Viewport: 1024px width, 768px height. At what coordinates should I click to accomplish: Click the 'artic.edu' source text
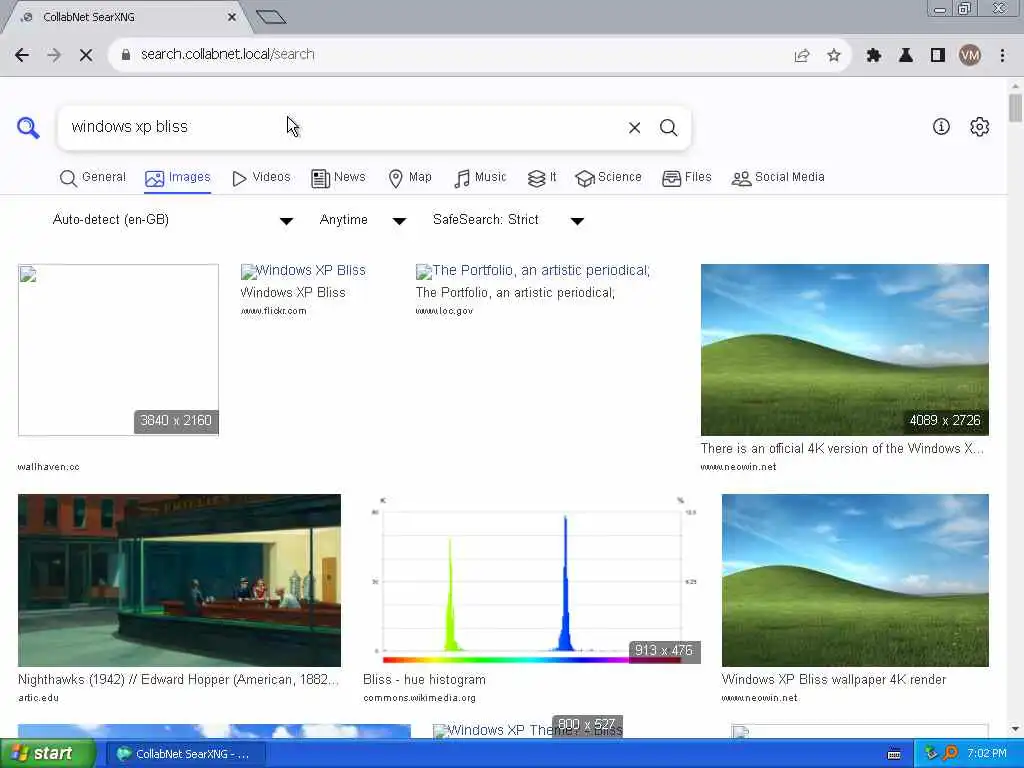(39, 698)
